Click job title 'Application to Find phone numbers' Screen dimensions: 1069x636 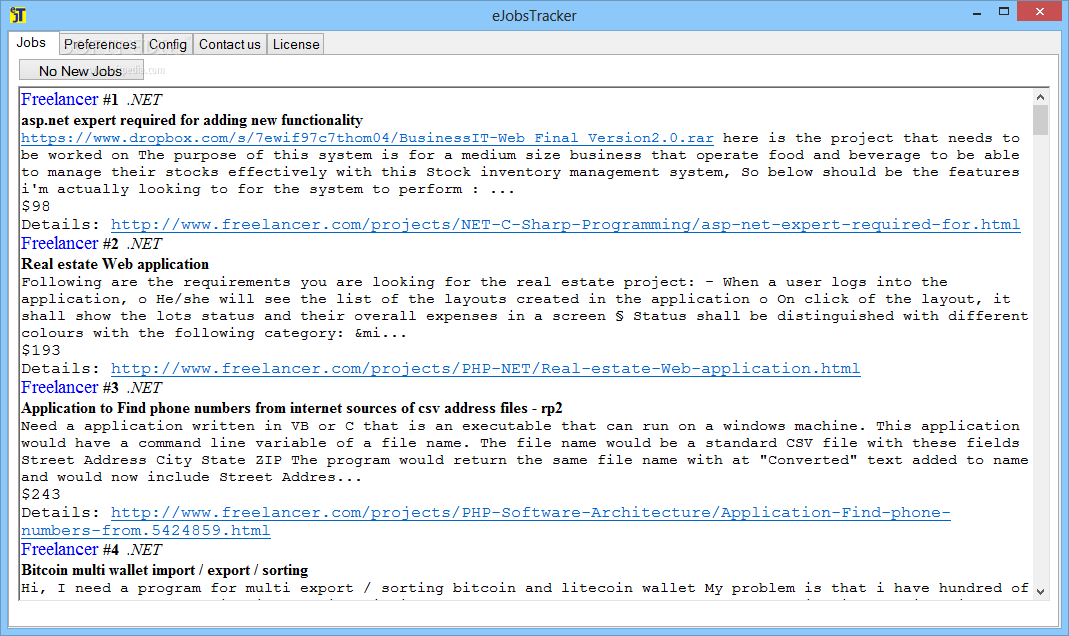click(x=292, y=408)
